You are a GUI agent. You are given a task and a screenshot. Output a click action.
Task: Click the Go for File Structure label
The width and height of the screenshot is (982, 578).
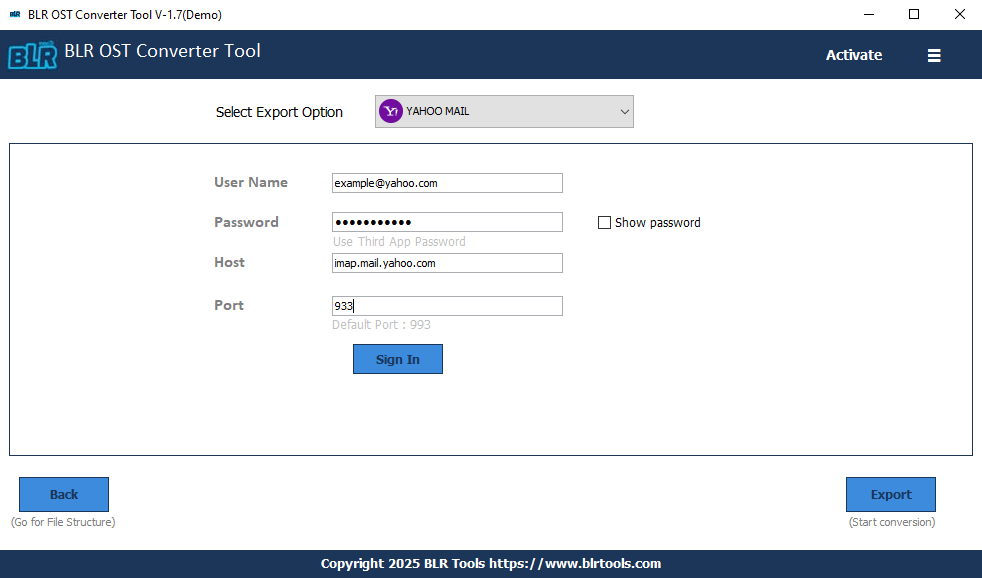coord(63,521)
